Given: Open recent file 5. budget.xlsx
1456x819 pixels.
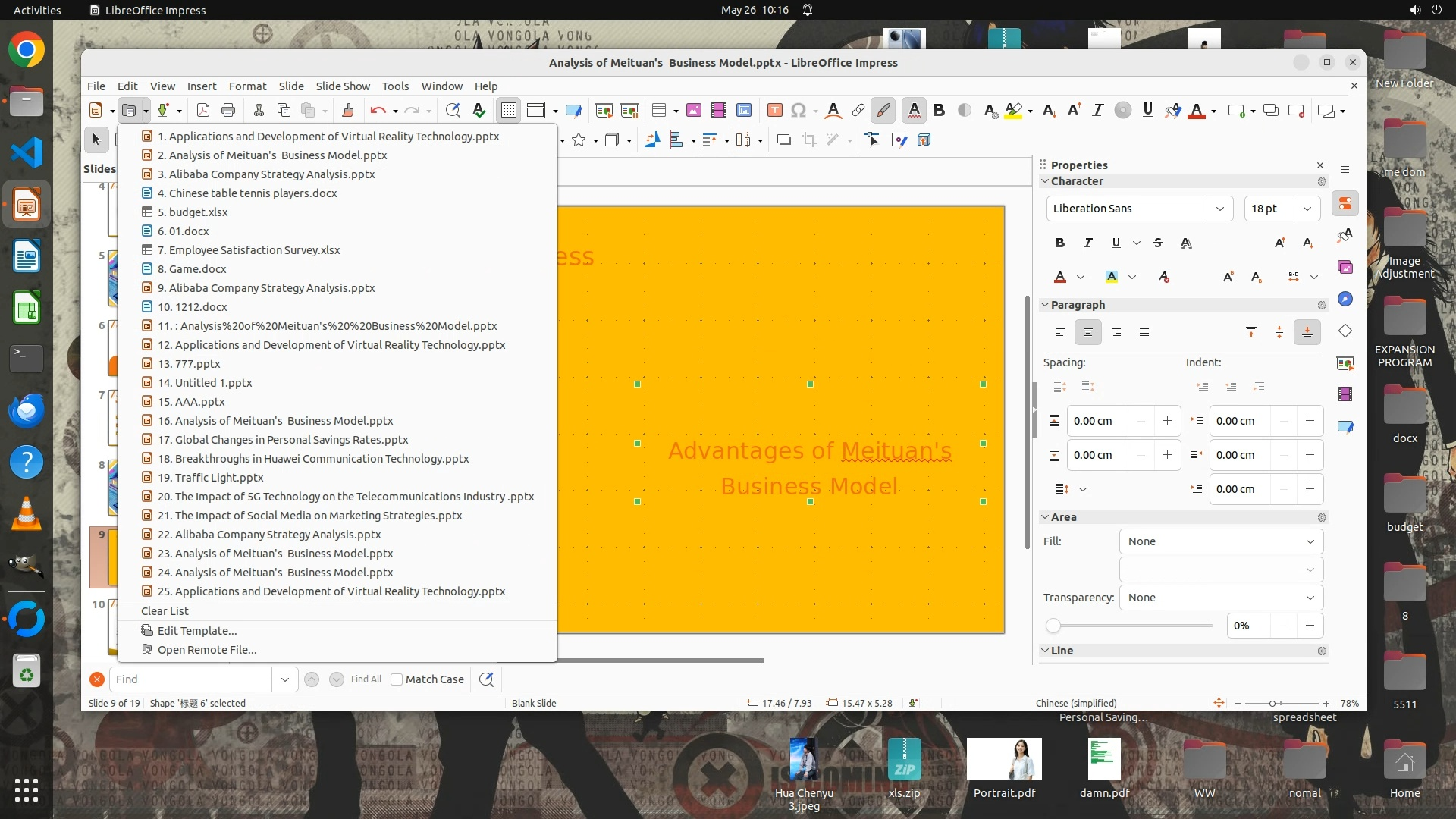Looking at the screenshot, I should (193, 212).
